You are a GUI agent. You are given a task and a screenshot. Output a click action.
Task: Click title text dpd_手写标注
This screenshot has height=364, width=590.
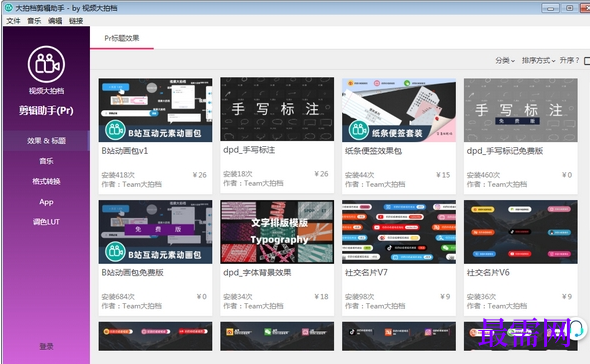point(249,150)
